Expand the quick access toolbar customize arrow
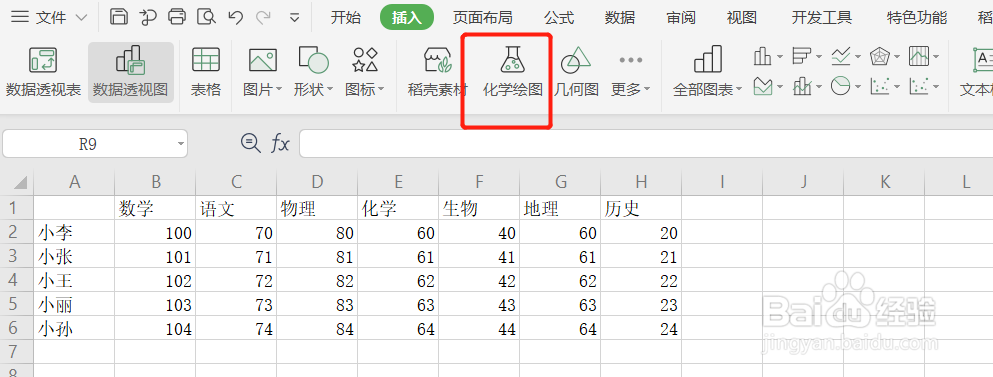This screenshot has width=993, height=377. tap(294, 18)
